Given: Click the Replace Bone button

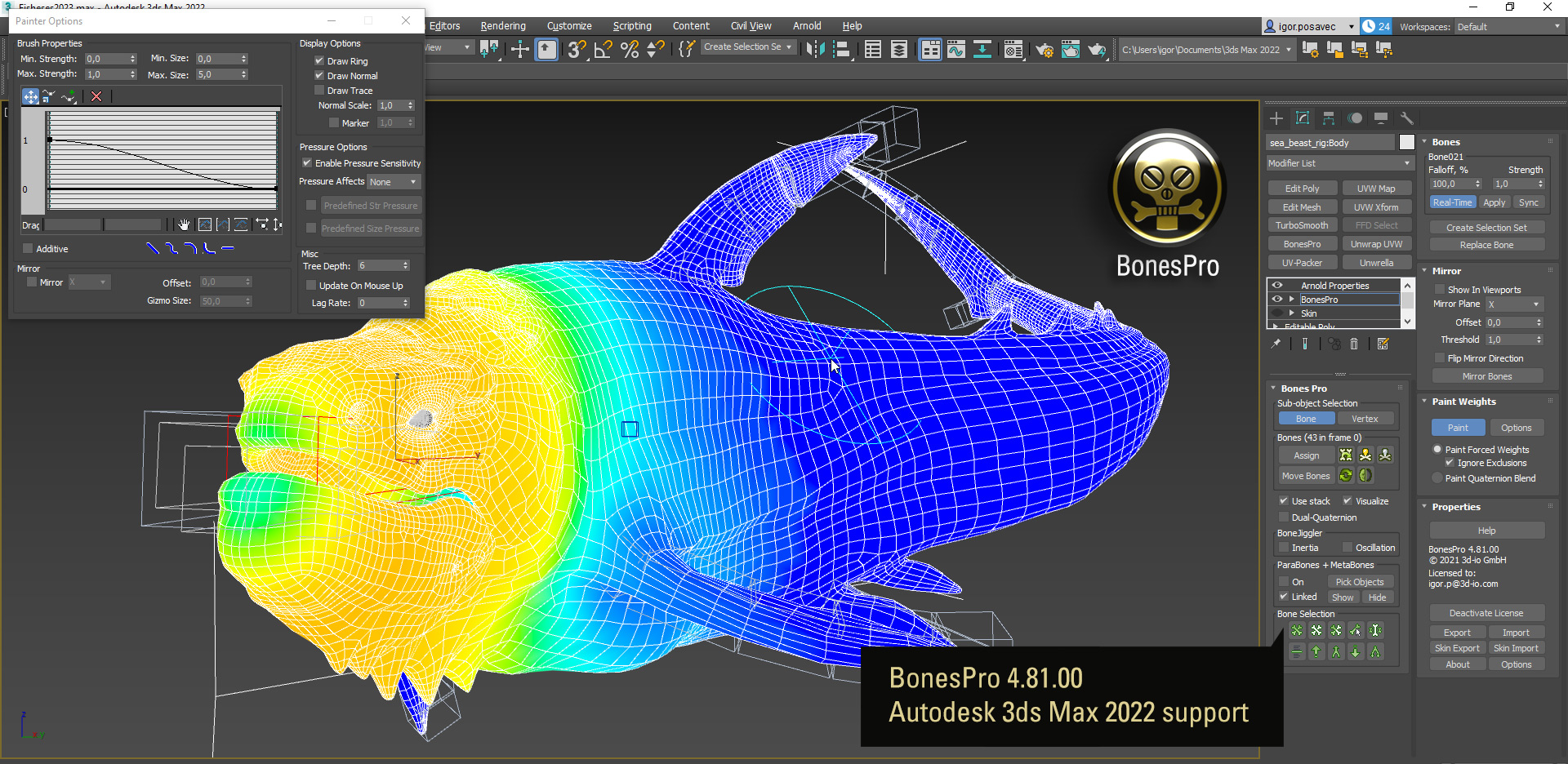Looking at the screenshot, I should [1486, 245].
